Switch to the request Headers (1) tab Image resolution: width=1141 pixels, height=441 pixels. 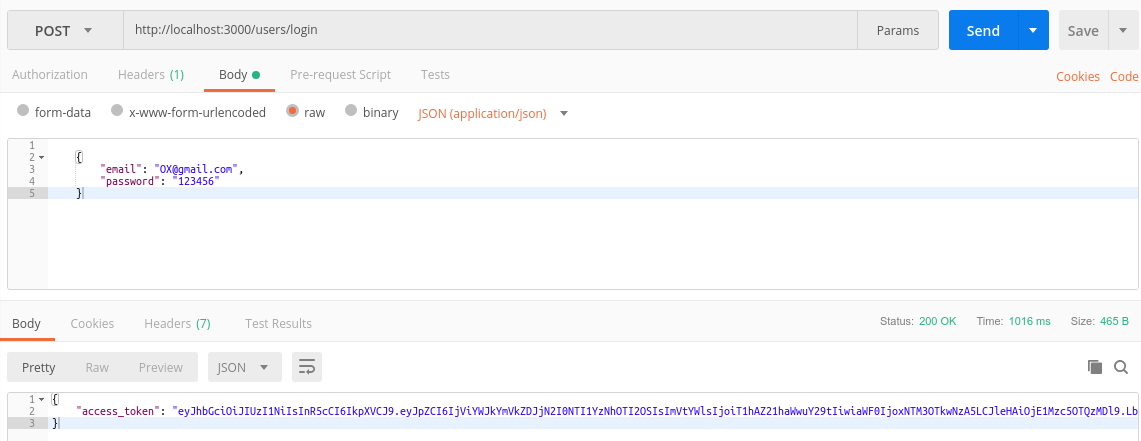pos(151,74)
